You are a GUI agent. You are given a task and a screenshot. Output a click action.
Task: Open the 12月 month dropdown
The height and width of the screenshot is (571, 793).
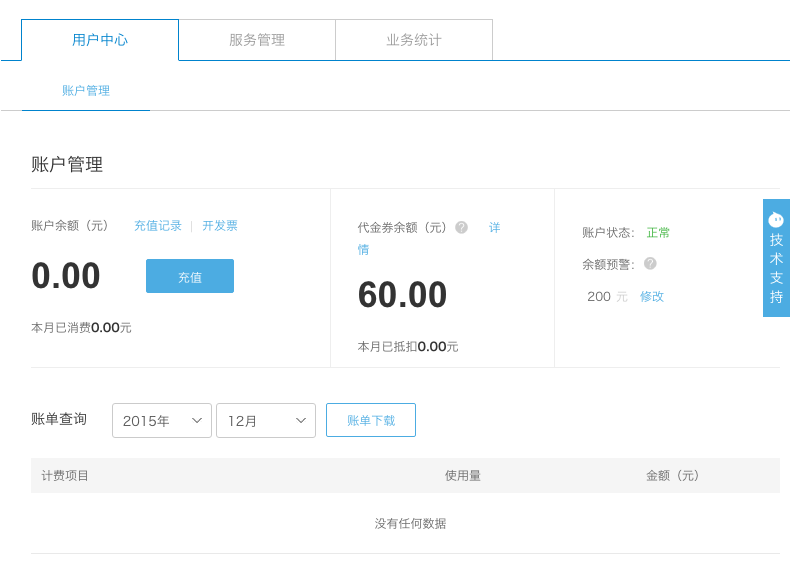point(266,421)
